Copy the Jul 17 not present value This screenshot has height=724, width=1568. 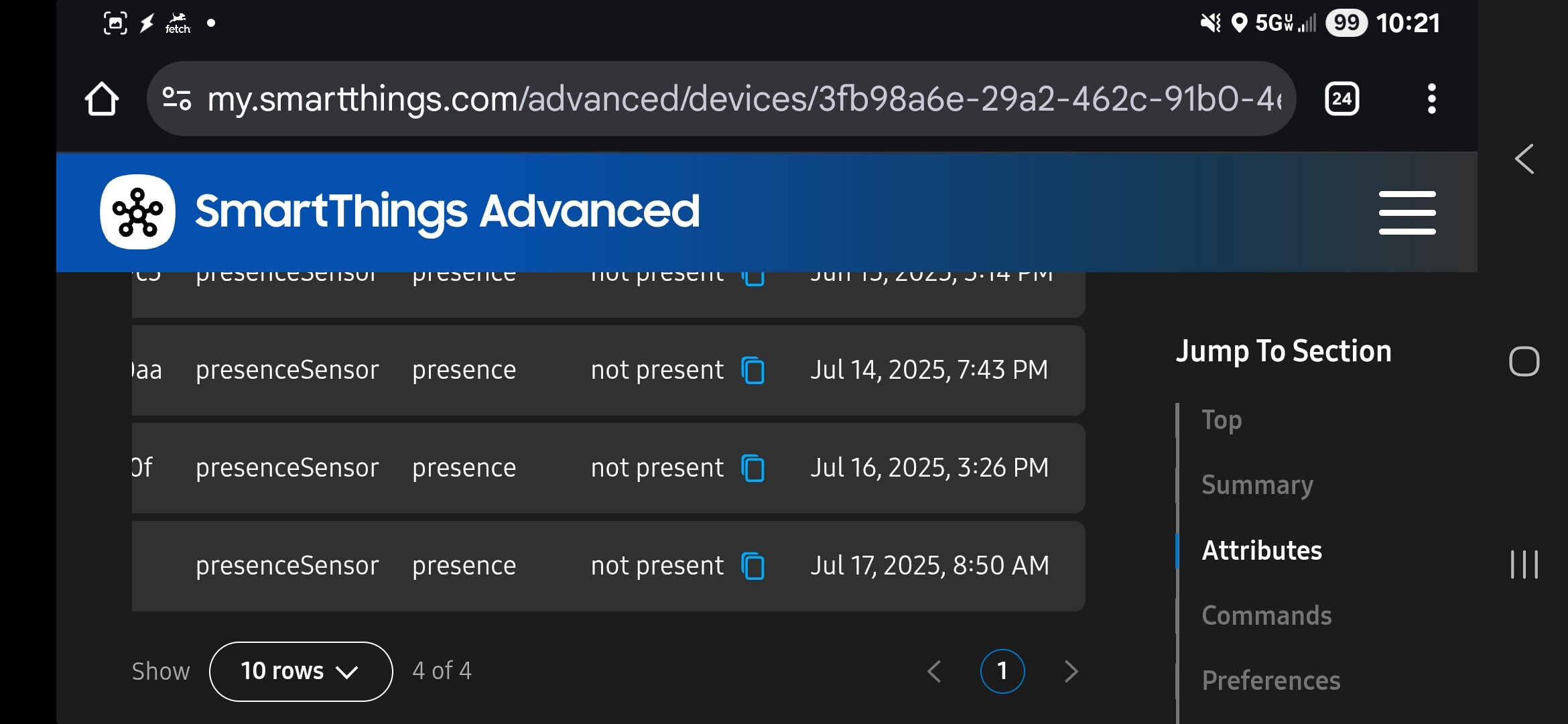753,566
